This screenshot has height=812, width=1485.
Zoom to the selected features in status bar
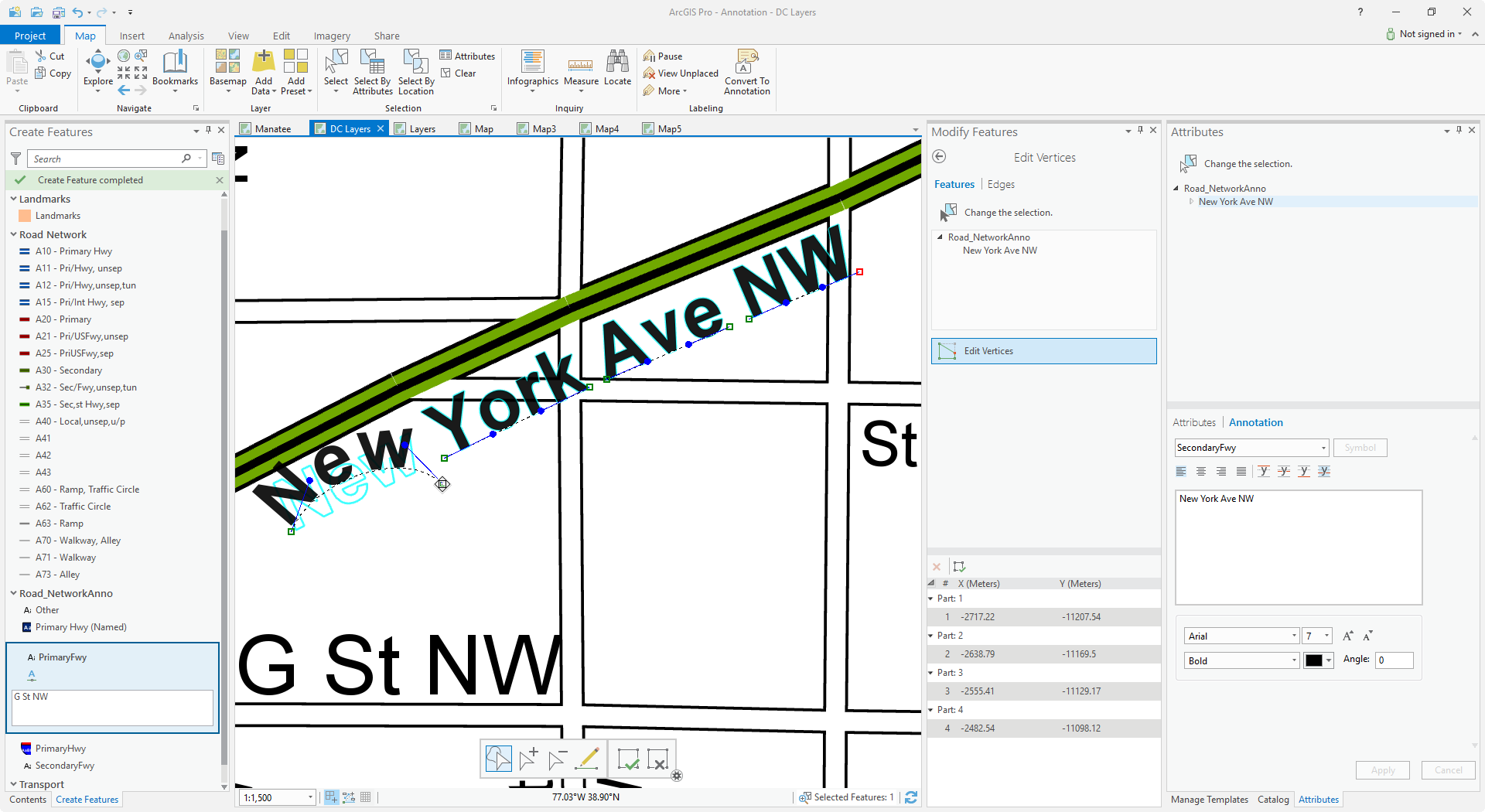(804, 797)
